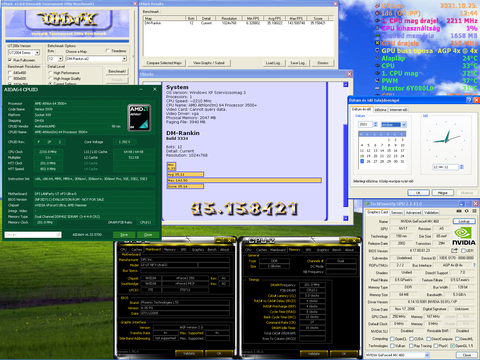Click the BIOS version export share icon

[x=454, y=250]
